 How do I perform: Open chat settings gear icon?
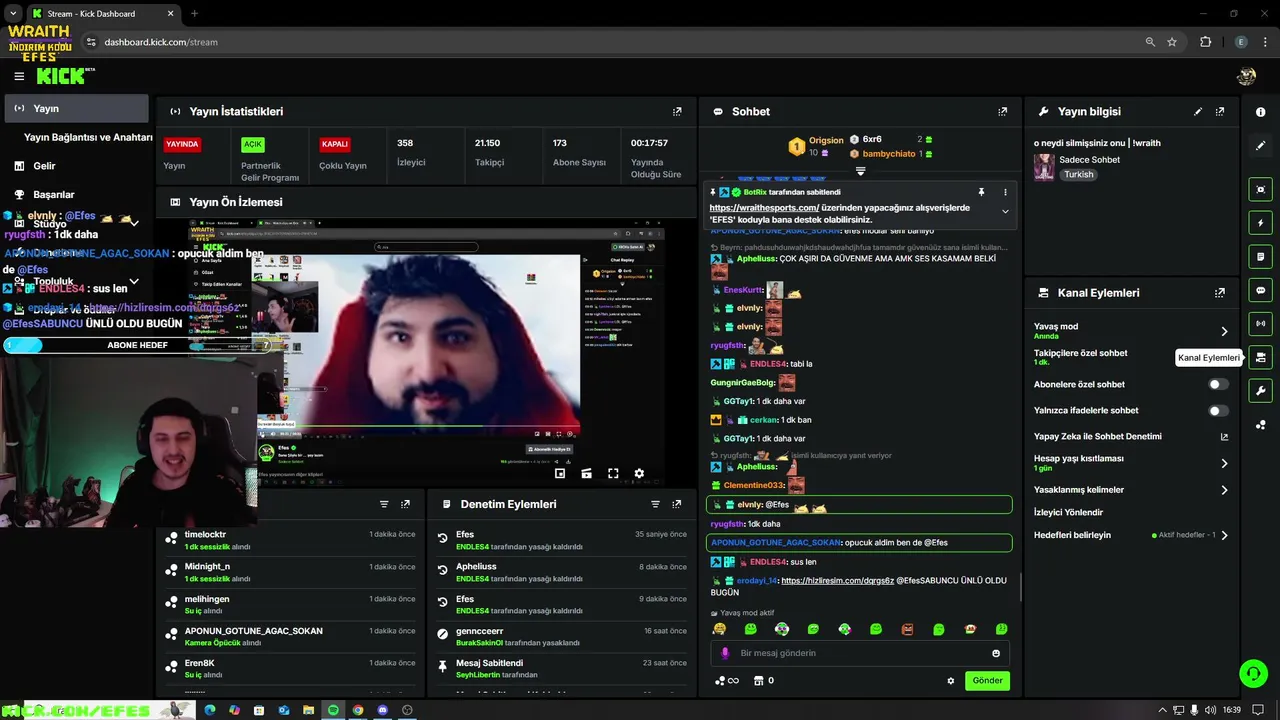pyautogui.click(x=951, y=681)
